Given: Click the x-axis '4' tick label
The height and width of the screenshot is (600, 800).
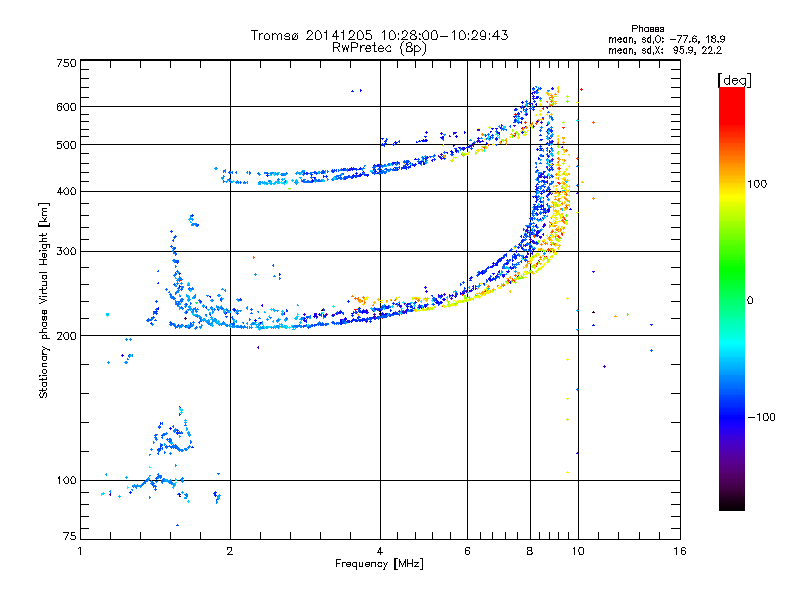Looking at the screenshot, I should click(x=380, y=551).
